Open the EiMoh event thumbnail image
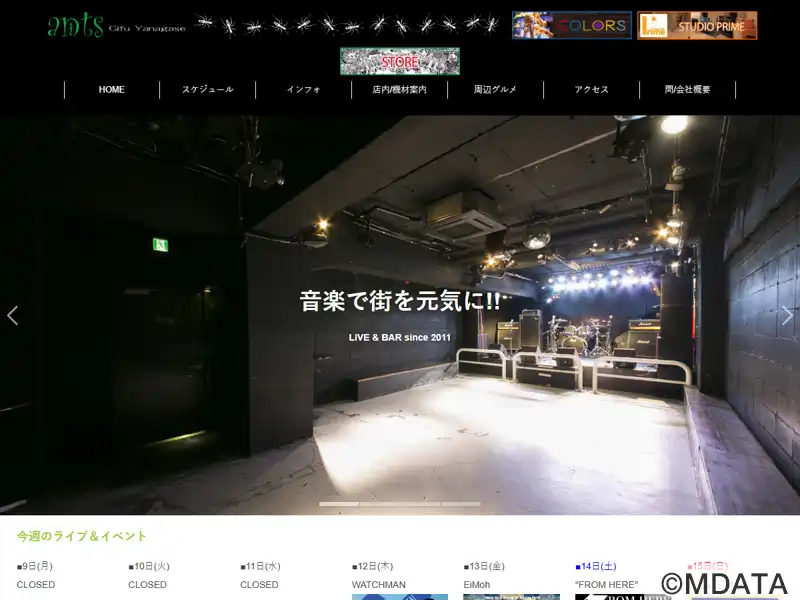 [511, 597]
